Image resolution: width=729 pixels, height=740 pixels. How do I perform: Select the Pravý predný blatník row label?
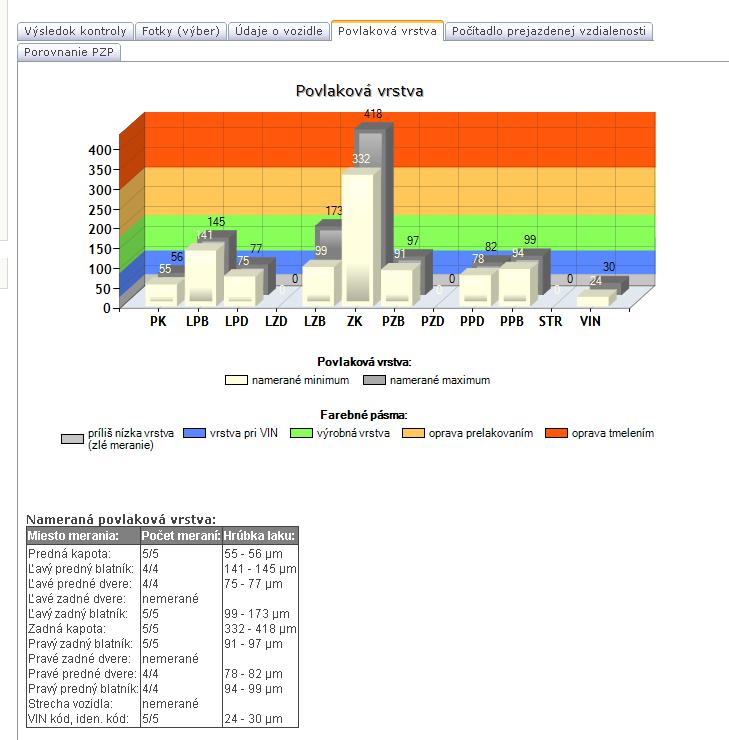83,689
